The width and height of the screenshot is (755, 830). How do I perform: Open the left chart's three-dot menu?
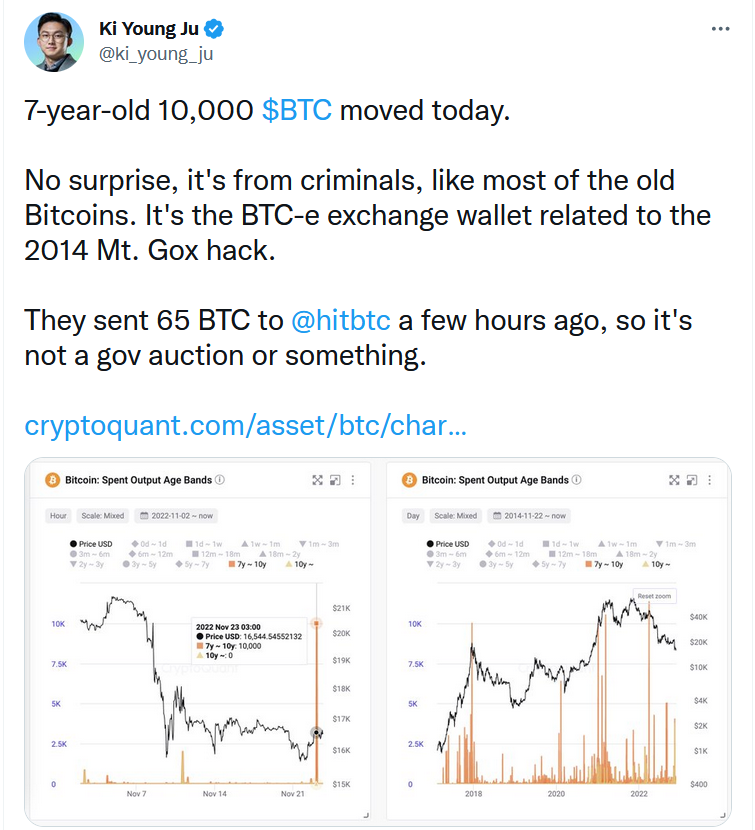353,480
